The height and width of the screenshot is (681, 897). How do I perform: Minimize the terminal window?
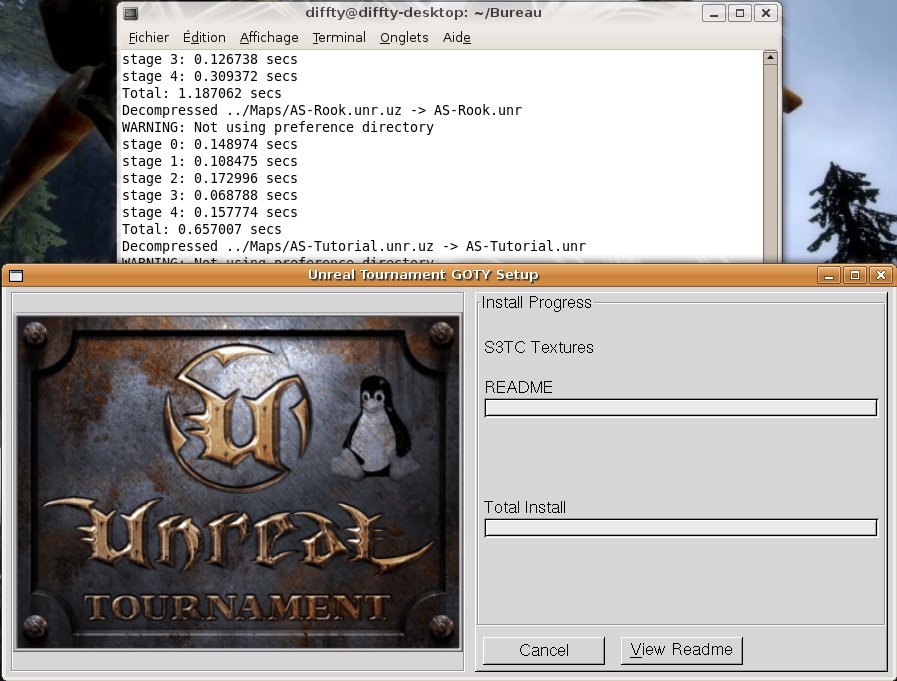tap(713, 13)
